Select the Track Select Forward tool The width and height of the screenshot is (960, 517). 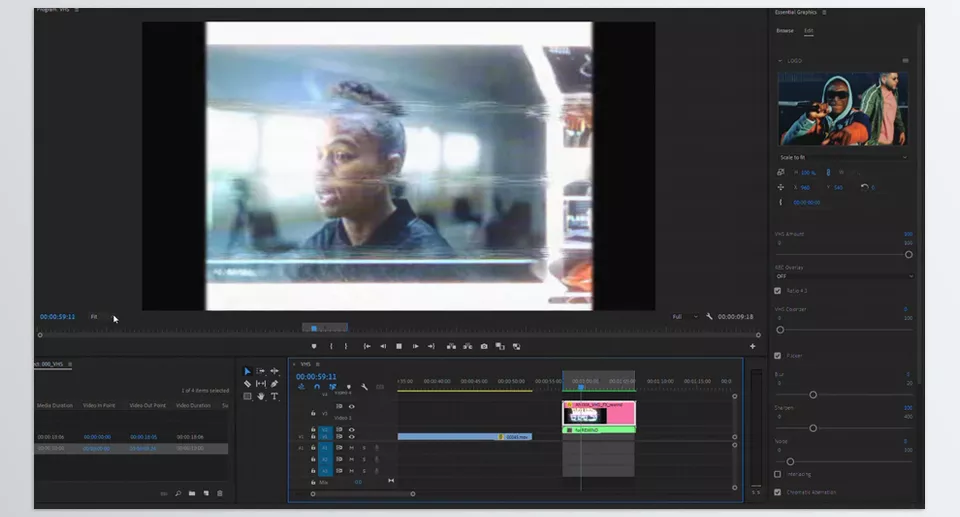pyautogui.click(x=261, y=371)
